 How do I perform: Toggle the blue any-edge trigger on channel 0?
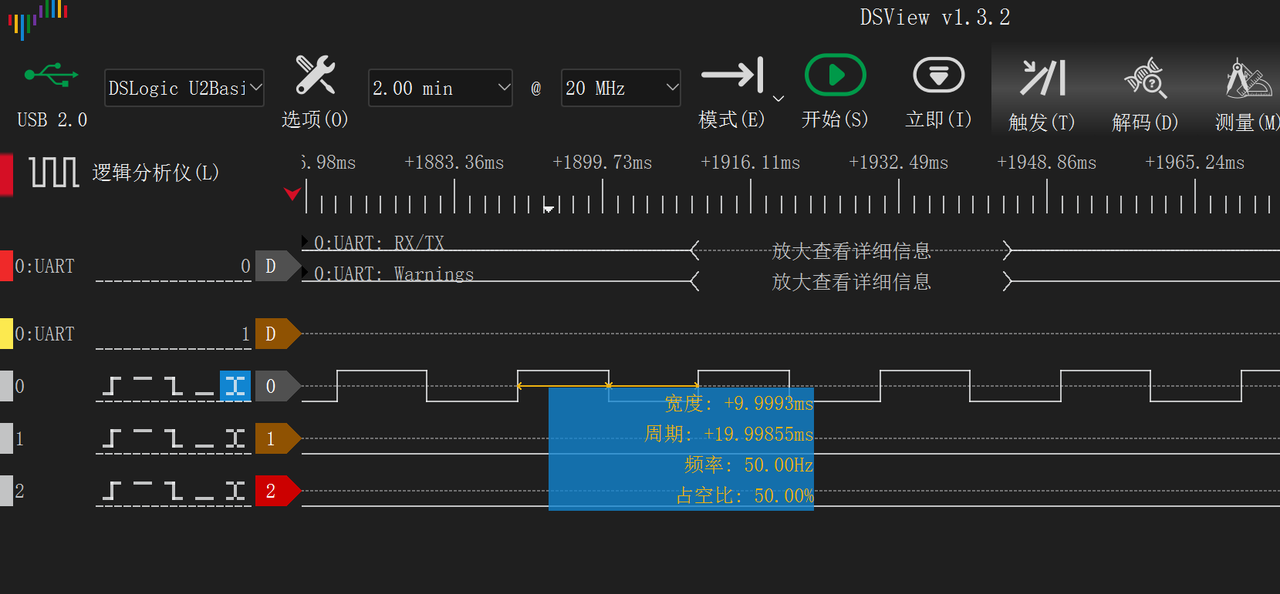click(x=235, y=387)
